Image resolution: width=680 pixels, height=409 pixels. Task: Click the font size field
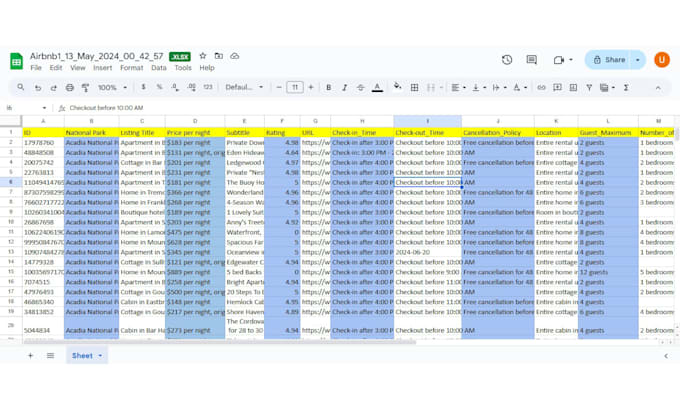tap(294, 87)
